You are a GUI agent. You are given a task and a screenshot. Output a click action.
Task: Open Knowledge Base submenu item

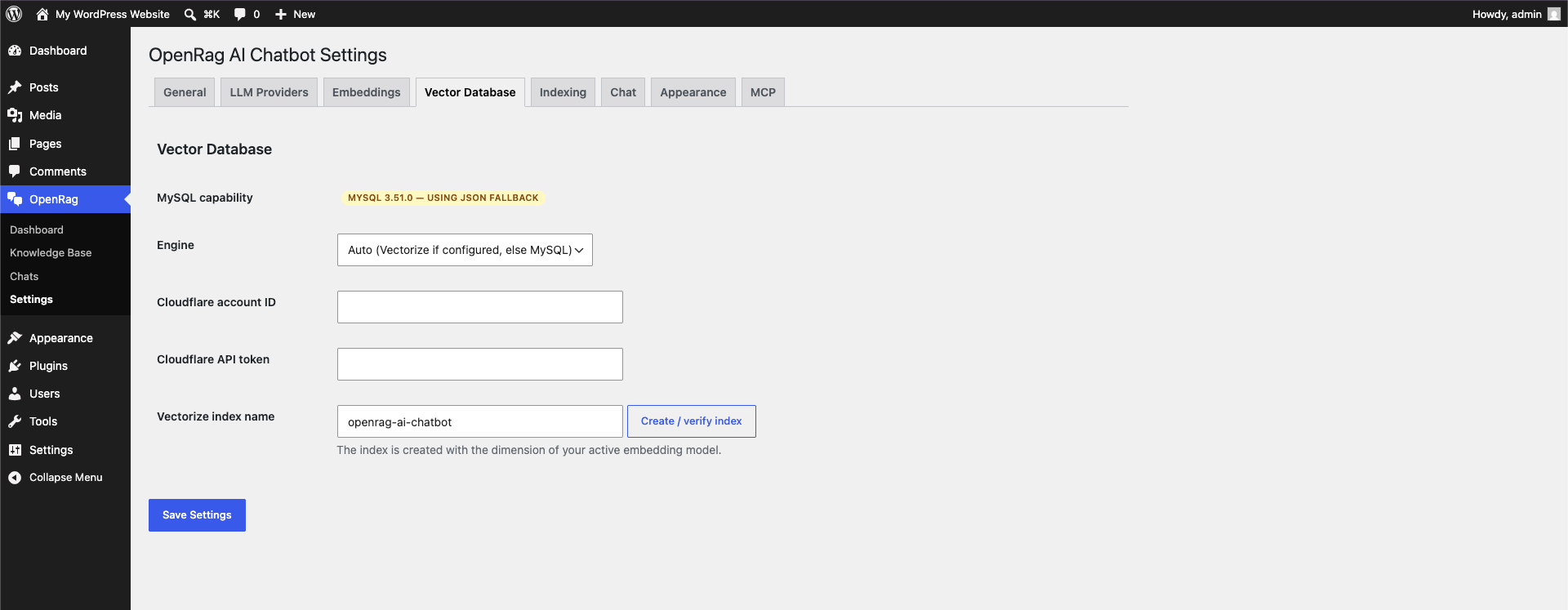click(51, 253)
